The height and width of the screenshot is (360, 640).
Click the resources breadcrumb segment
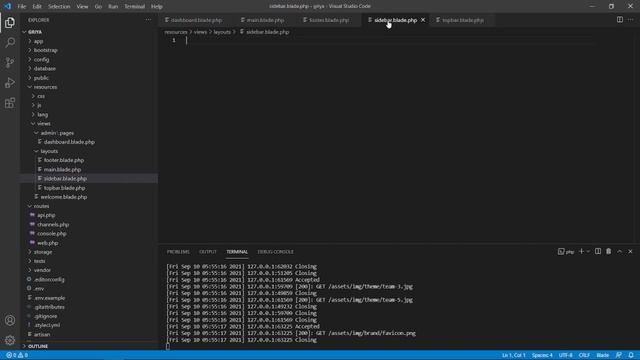(176, 32)
